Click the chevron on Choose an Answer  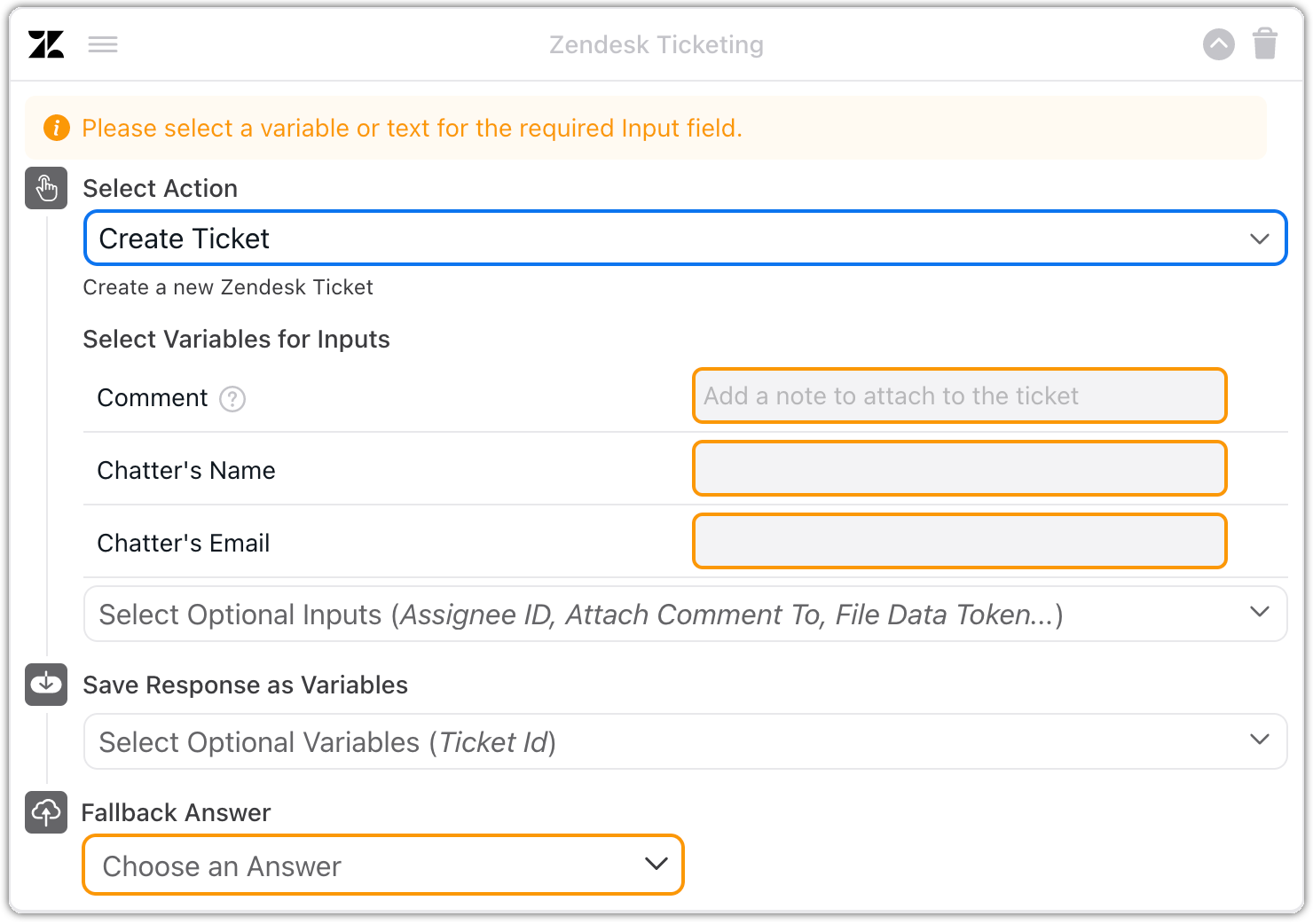(656, 864)
